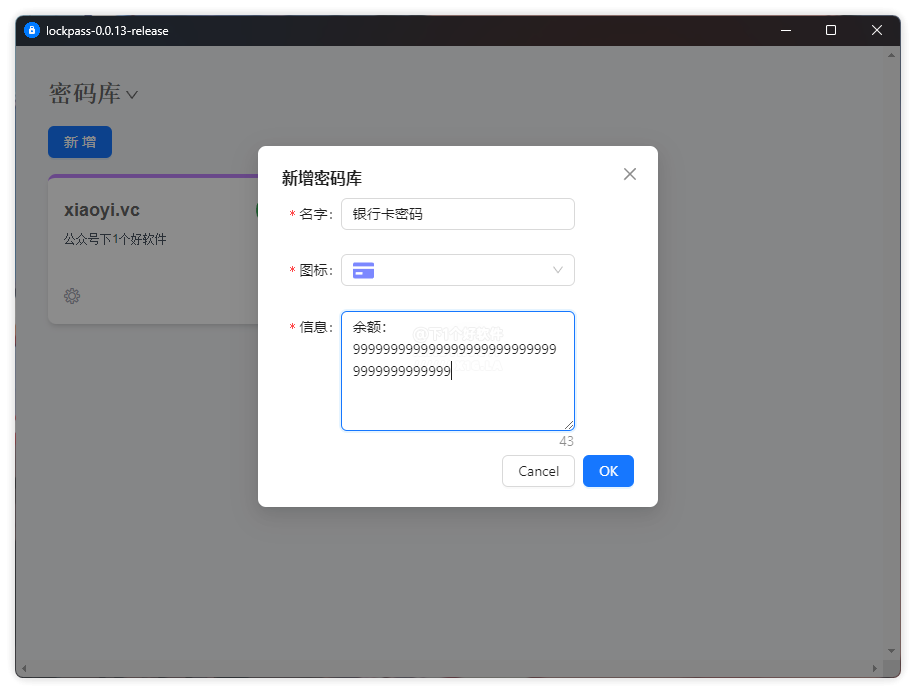This screenshot has width=916, height=693.
Task: Click the horizontal scrollbar left arrow
Action: click(24, 668)
